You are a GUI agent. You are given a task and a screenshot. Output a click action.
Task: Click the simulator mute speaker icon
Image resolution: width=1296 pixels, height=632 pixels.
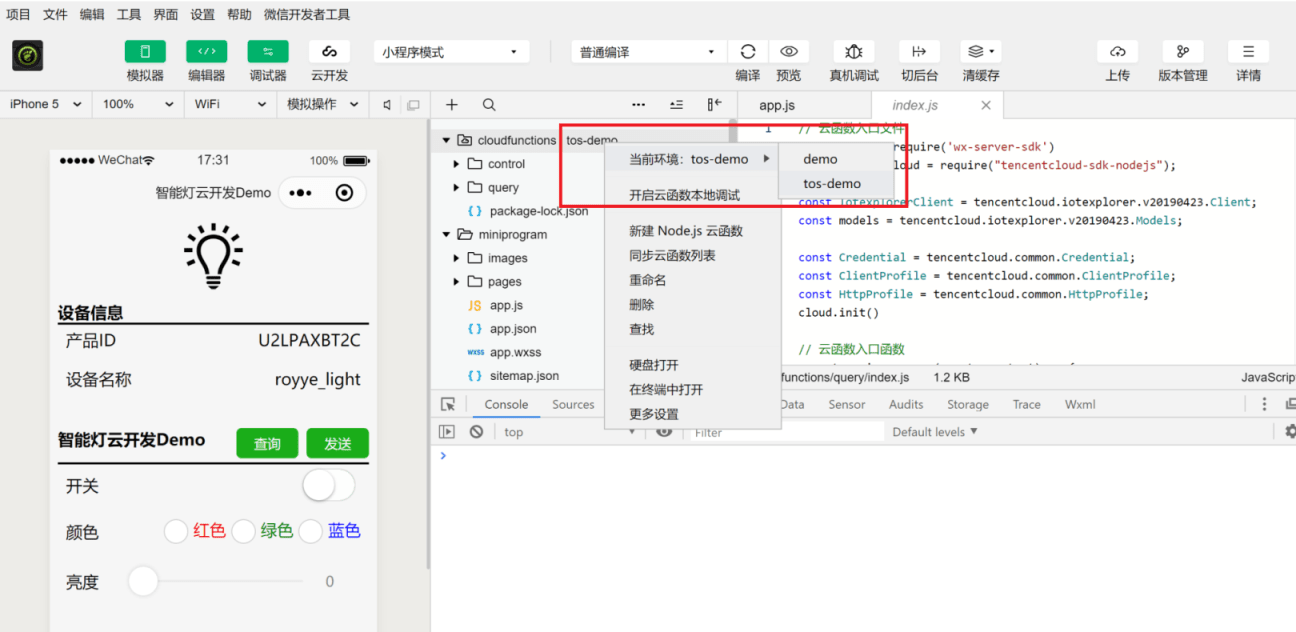[x=387, y=104]
